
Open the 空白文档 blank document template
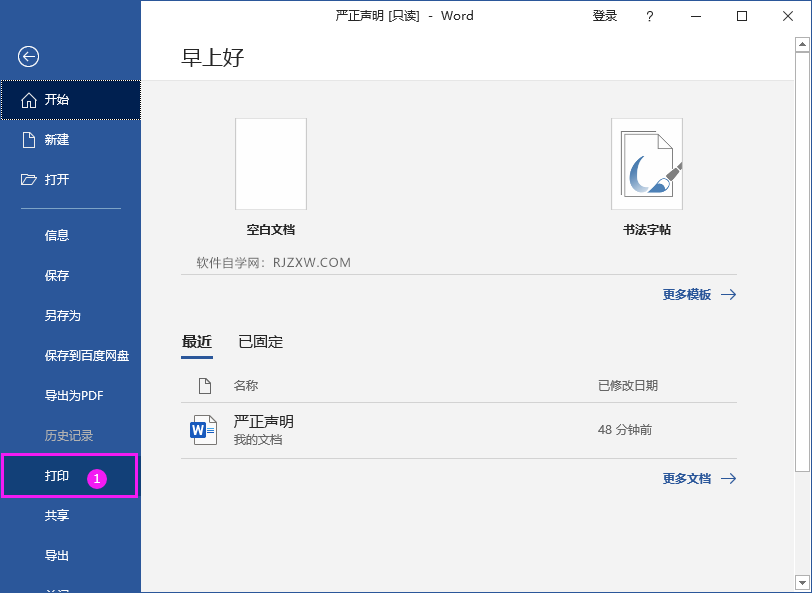tap(270, 164)
